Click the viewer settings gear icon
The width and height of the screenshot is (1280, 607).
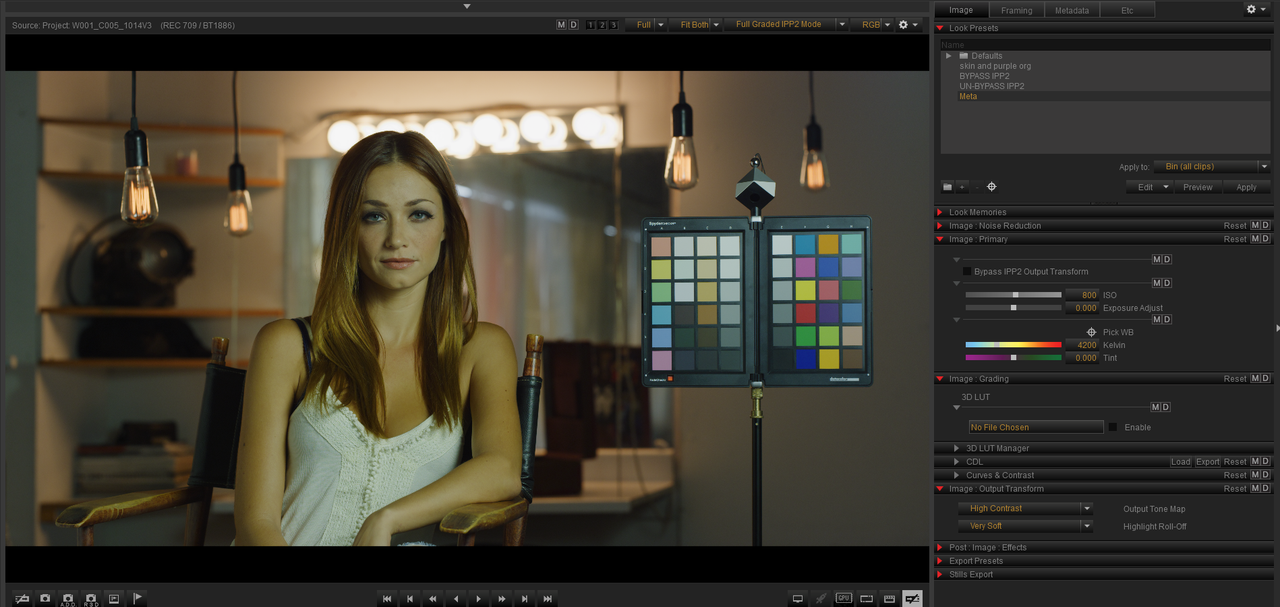(x=903, y=25)
